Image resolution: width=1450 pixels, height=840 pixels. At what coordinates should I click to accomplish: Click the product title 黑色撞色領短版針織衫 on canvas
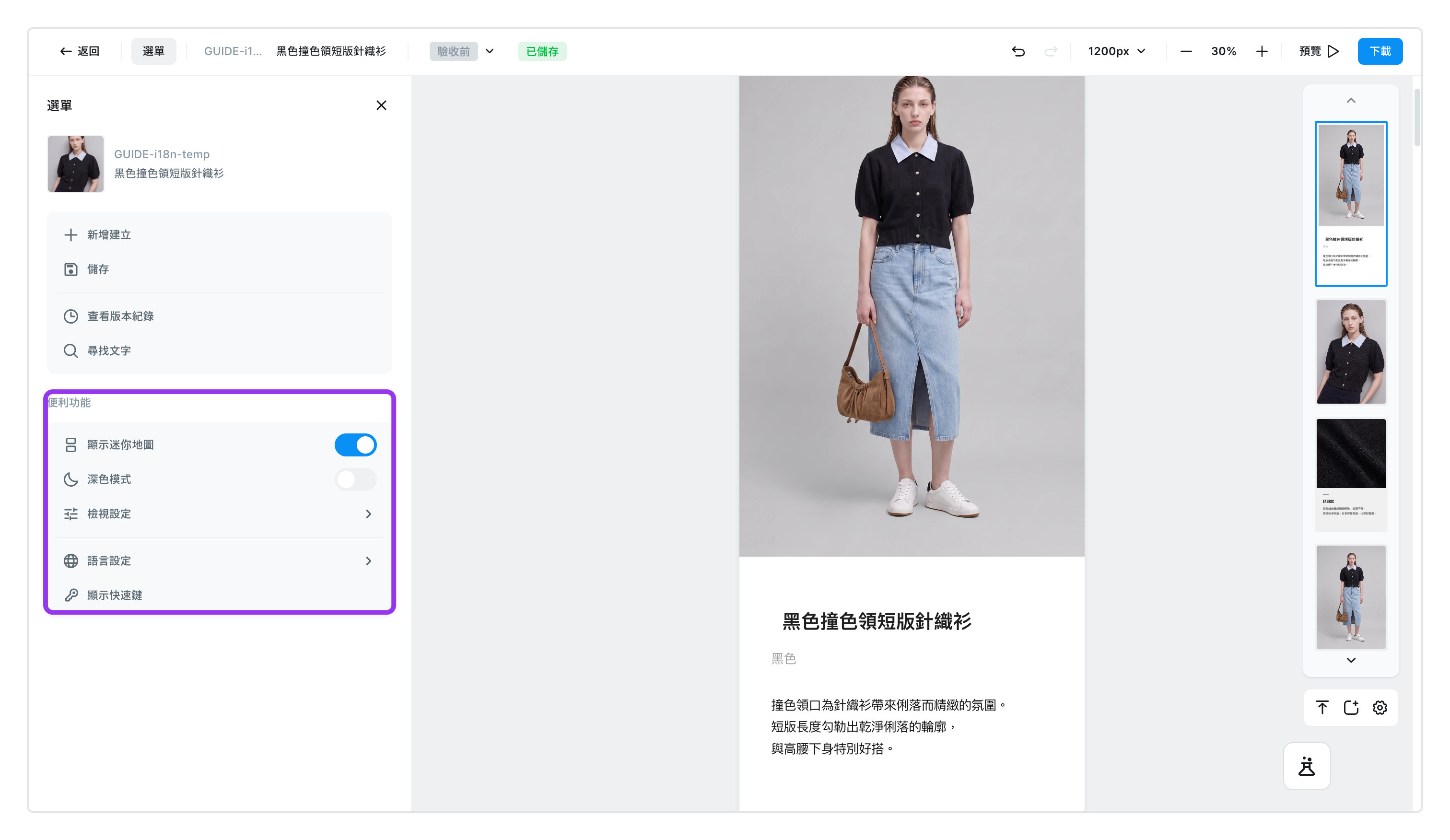pos(877,621)
